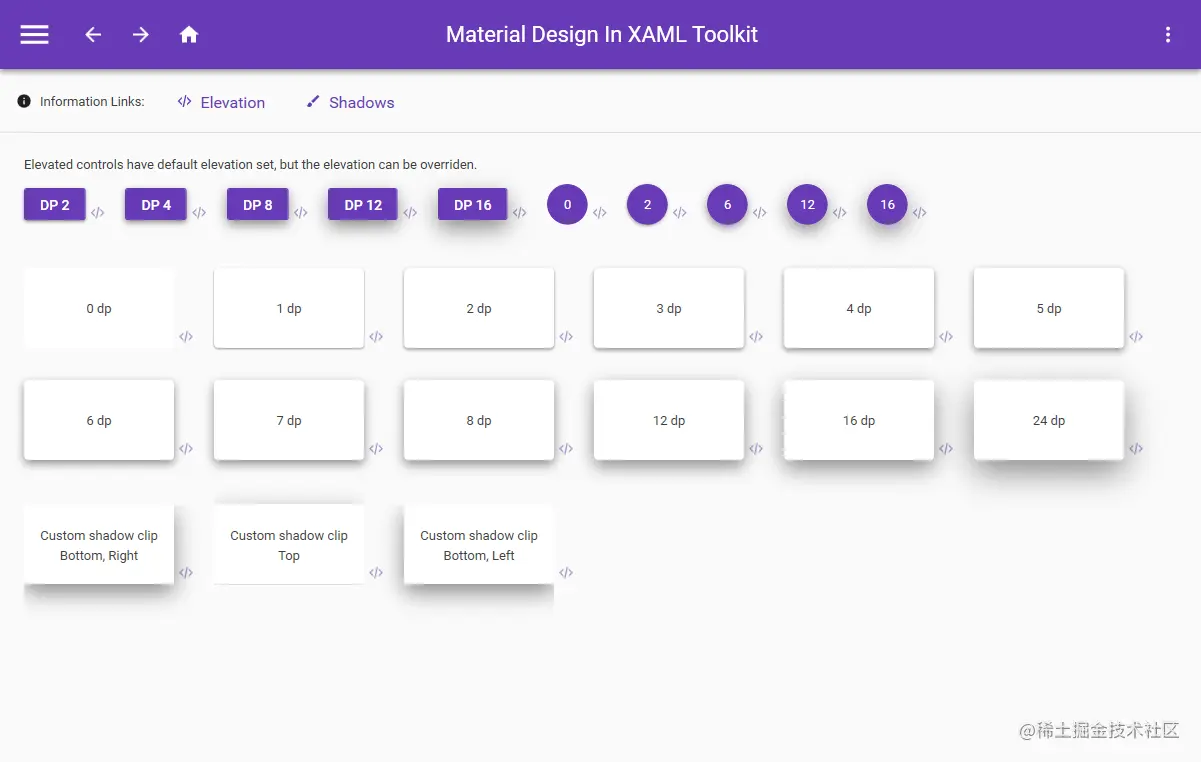Open the three-dot overflow menu
Screen dimensions: 1201x762
(x=1168, y=35)
